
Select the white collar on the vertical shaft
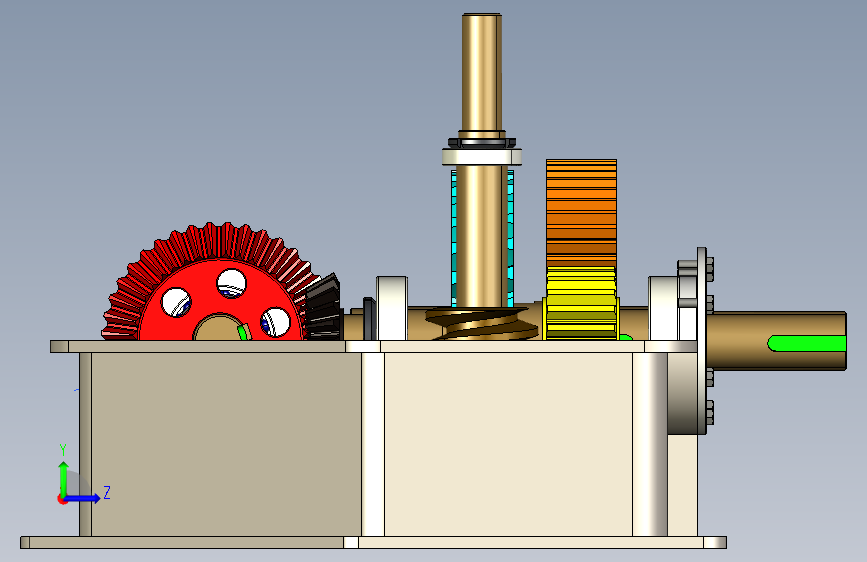[x=482, y=157]
